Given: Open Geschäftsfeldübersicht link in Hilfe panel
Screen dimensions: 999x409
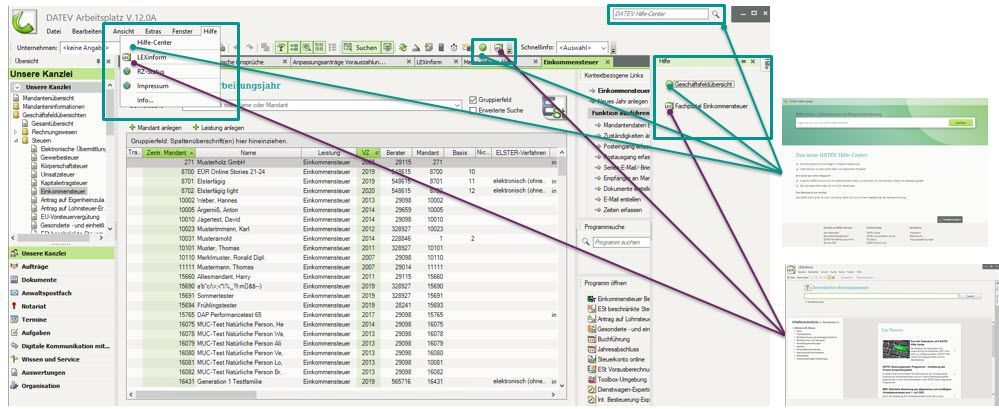Looking at the screenshot, I should point(703,84).
